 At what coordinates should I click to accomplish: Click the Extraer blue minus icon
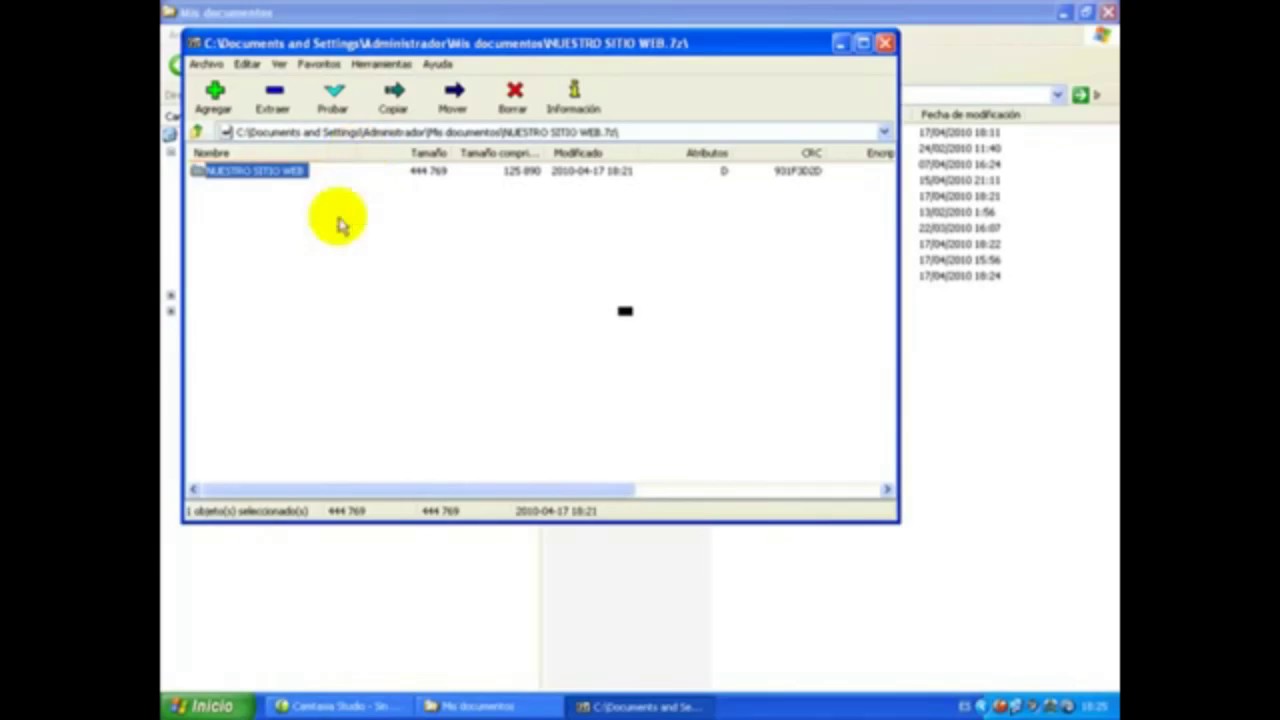[x=274, y=91]
